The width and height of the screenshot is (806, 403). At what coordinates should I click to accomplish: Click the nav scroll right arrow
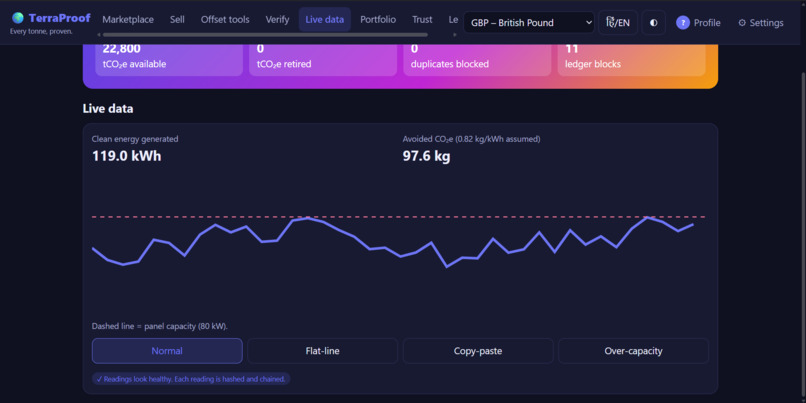coord(454,35)
